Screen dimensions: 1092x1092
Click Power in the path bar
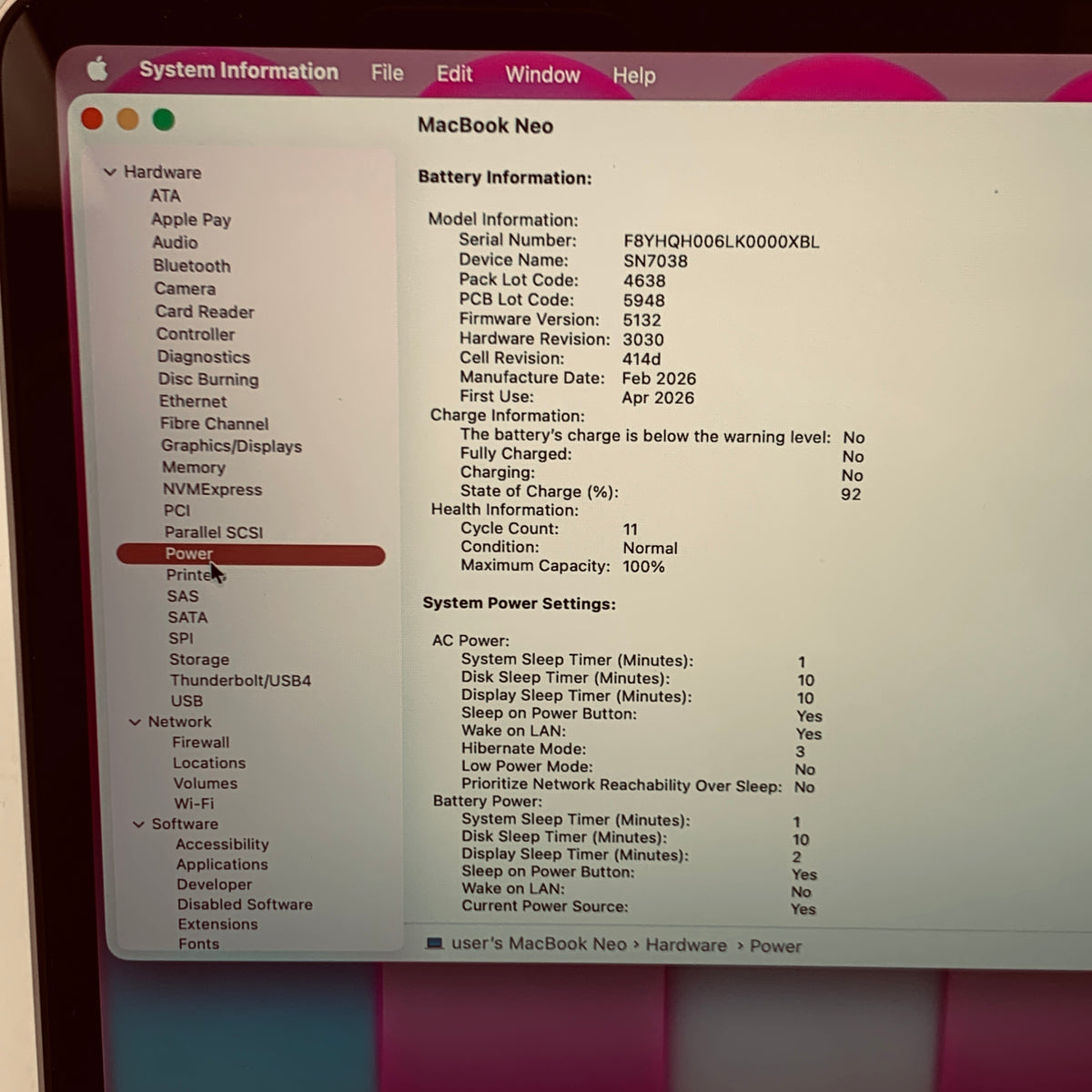(x=775, y=946)
